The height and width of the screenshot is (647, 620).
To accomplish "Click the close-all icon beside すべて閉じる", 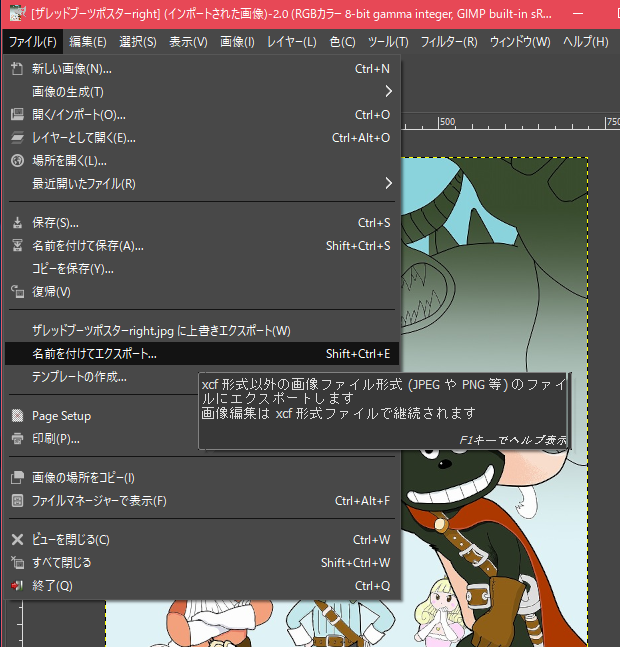I will click(17, 562).
